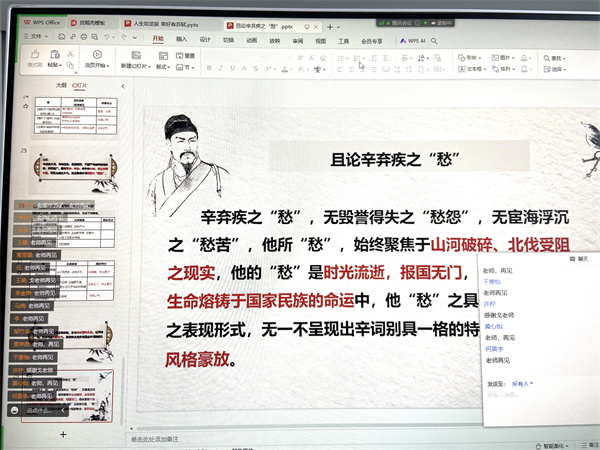Open the 版式 layout dropdown

click(x=163, y=67)
